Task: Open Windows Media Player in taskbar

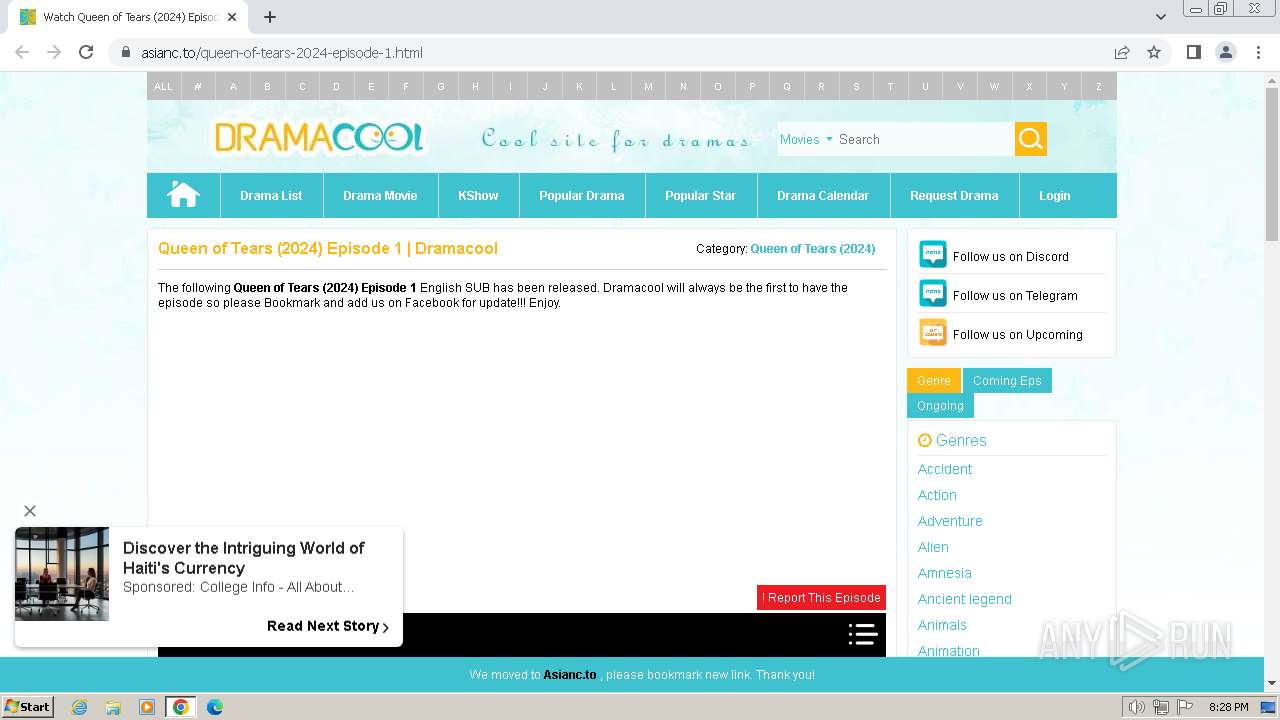Action: tap(147, 707)
